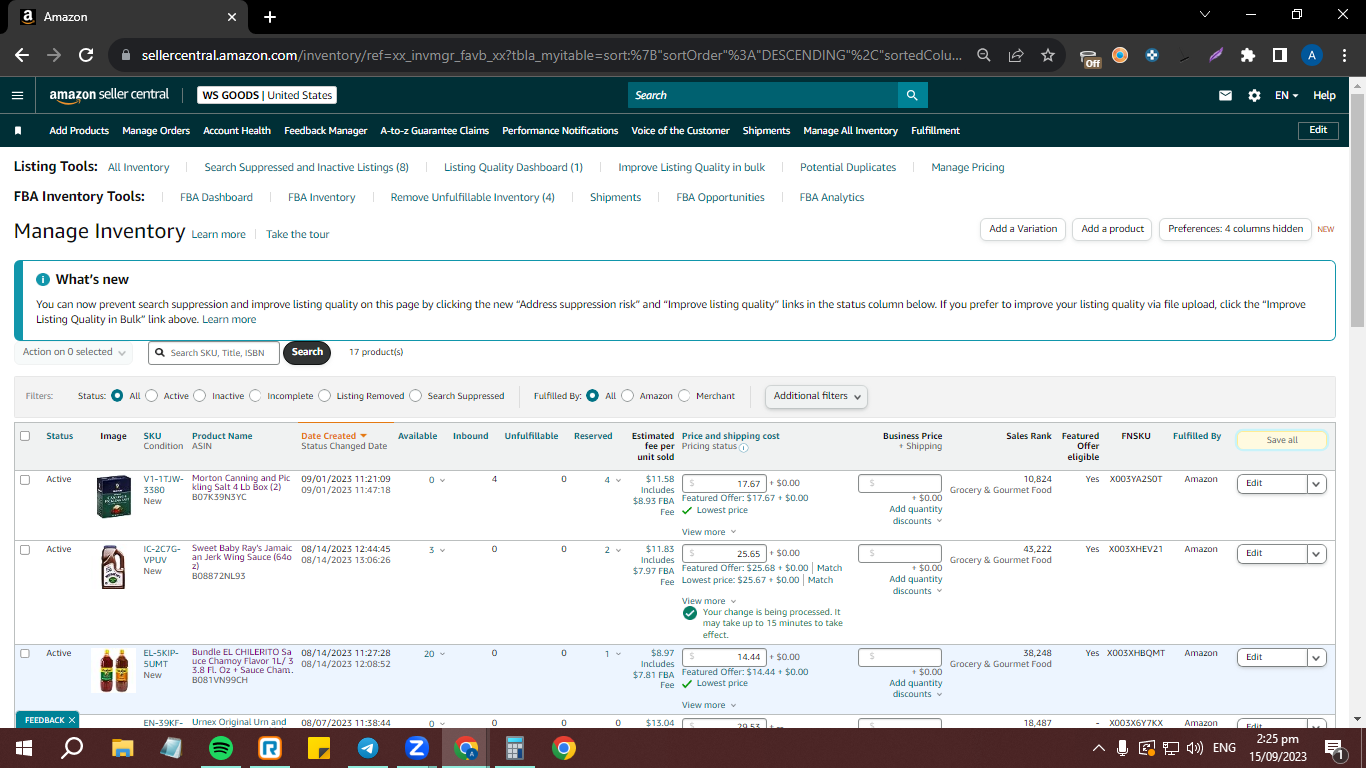Open Spotify from the taskbar
The height and width of the screenshot is (768, 1366).
coord(221,748)
